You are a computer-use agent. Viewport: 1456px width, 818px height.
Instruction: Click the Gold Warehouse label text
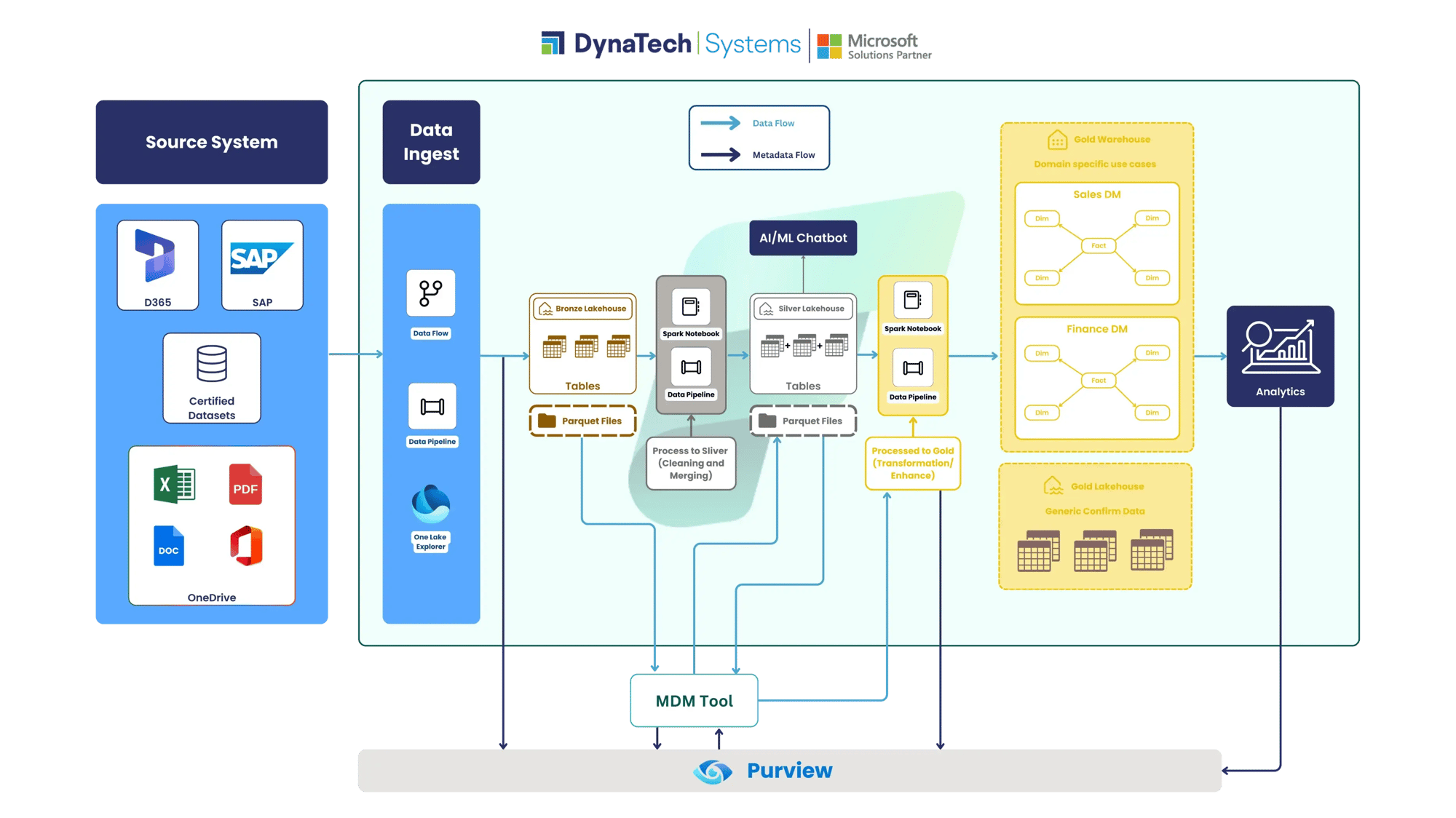1112,140
